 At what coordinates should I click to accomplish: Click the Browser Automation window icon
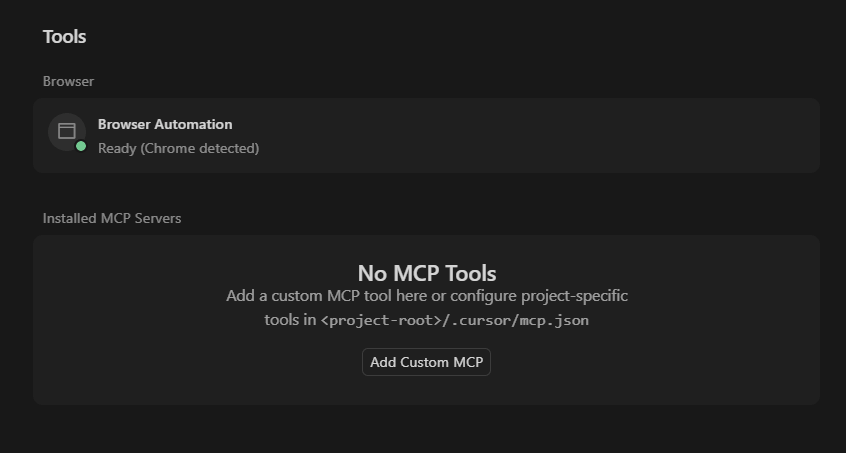[67, 131]
